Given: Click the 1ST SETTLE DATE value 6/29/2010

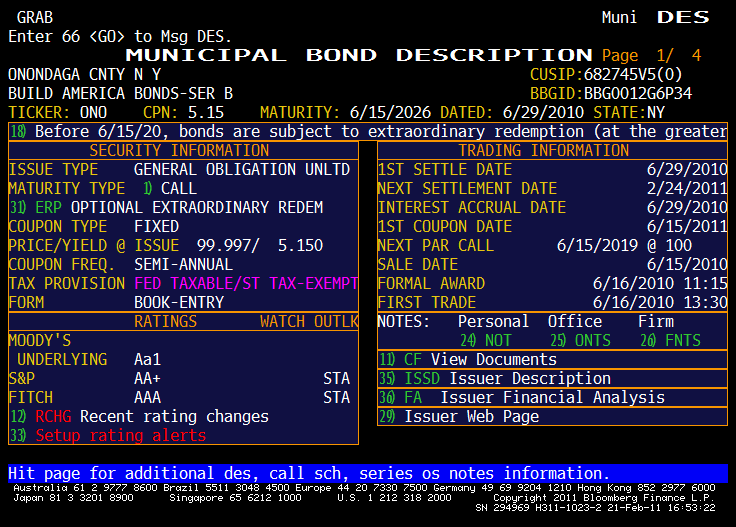Looking at the screenshot, I should coord(687,169).
